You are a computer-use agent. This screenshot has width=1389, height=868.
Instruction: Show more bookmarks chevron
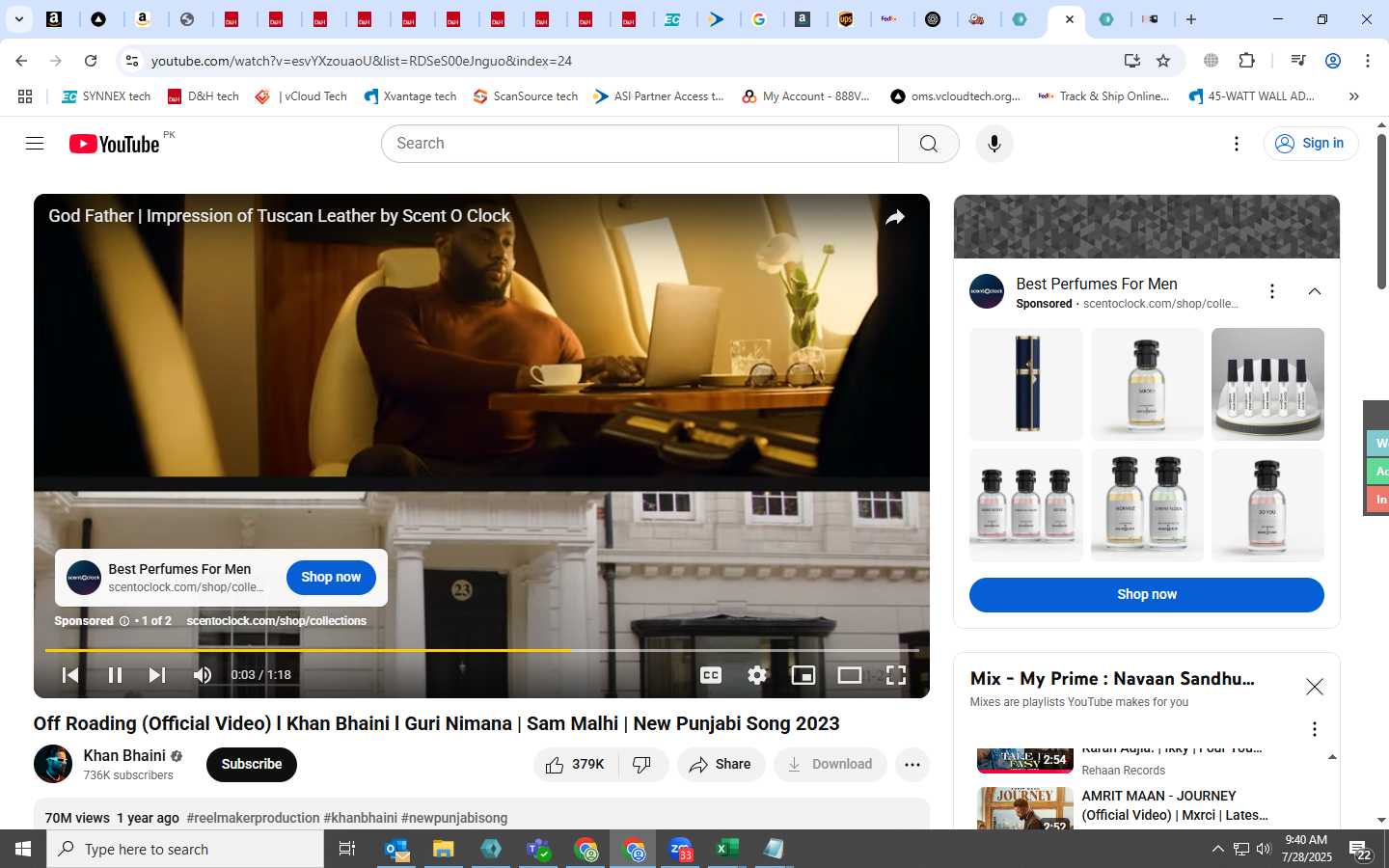1354,96
